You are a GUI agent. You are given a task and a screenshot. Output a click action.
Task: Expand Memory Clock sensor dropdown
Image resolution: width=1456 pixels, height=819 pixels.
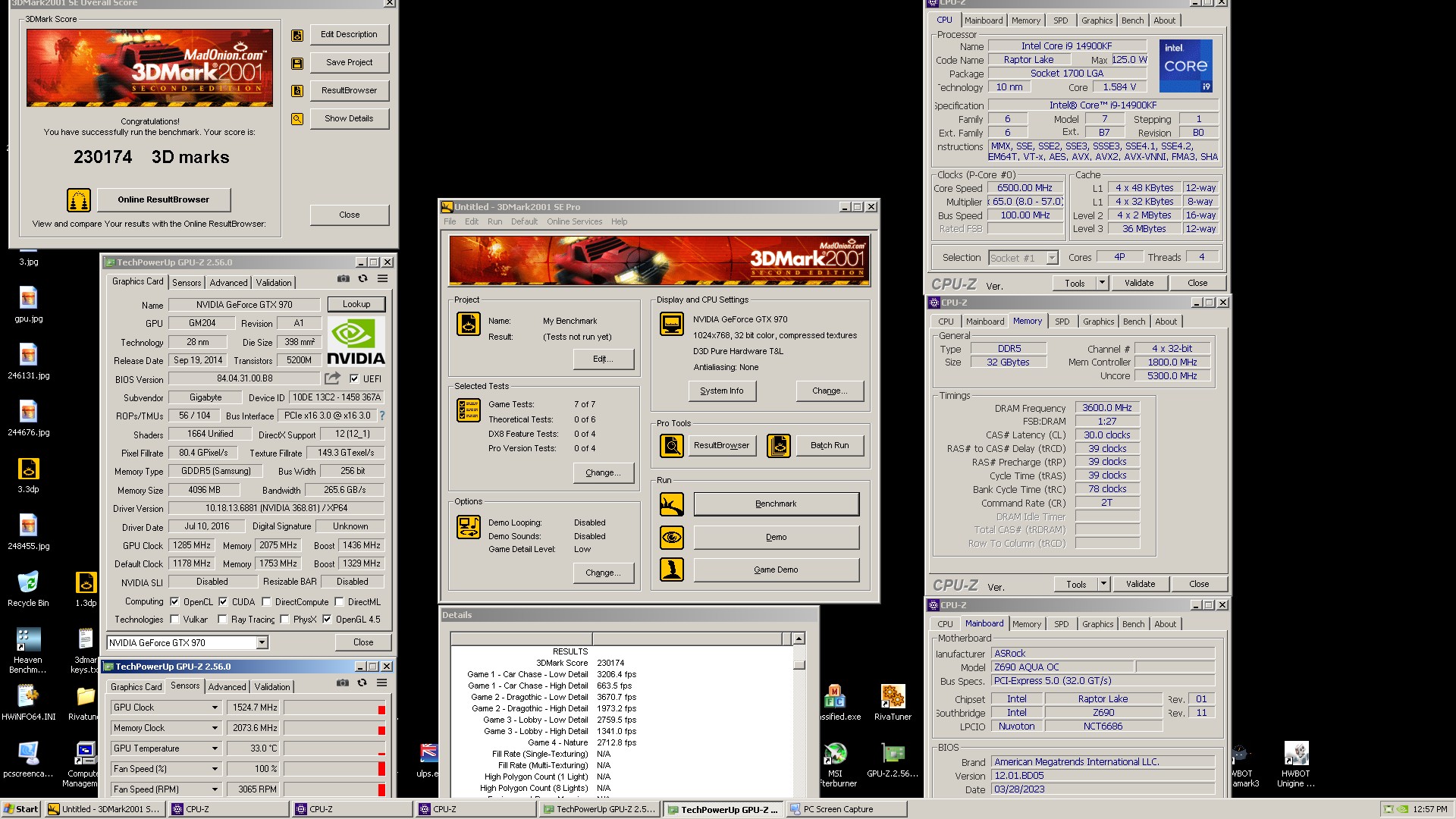coord(215,728)
